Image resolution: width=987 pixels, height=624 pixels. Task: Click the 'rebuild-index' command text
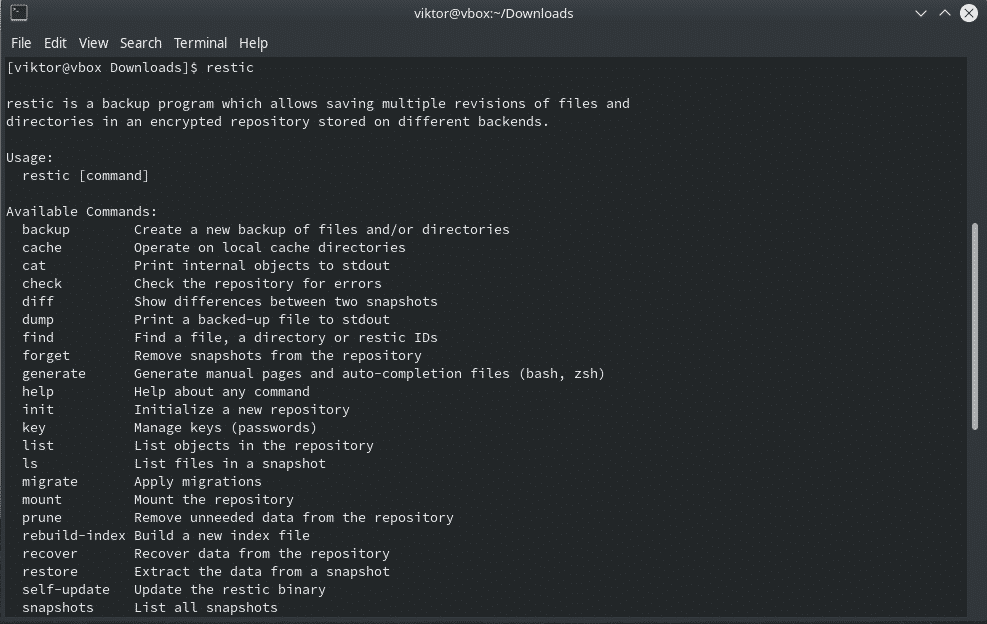(x=74, y=536)
